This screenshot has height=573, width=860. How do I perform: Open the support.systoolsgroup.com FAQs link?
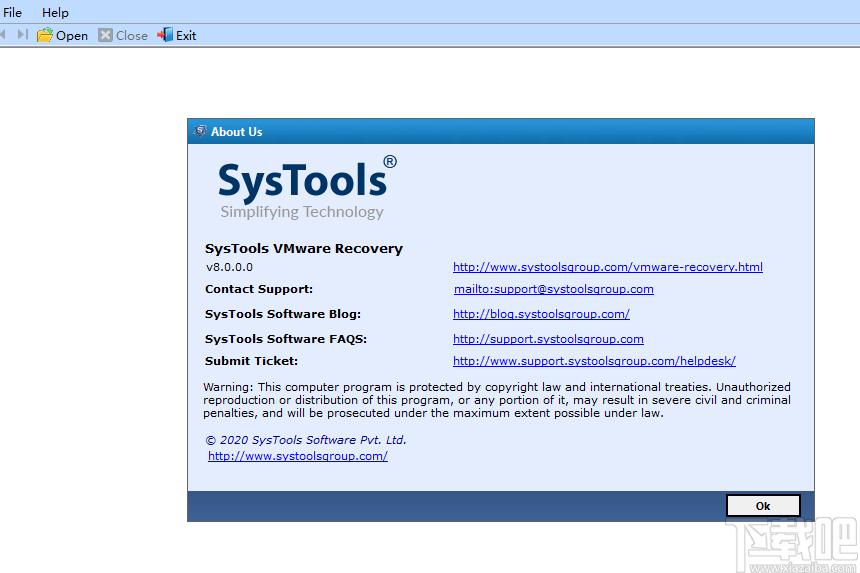(x=548, y=339)
